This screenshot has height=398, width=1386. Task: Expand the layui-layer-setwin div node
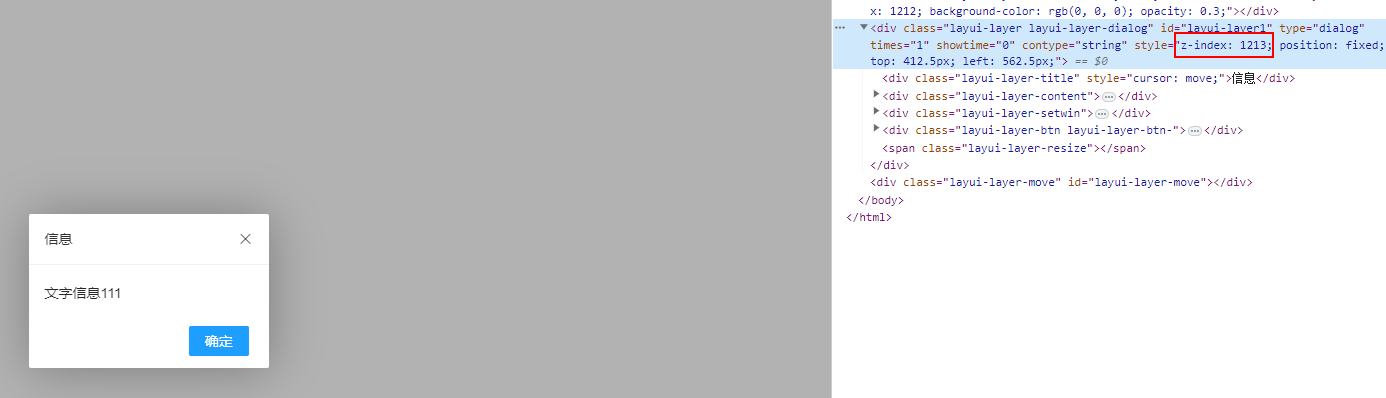(877, 112)
